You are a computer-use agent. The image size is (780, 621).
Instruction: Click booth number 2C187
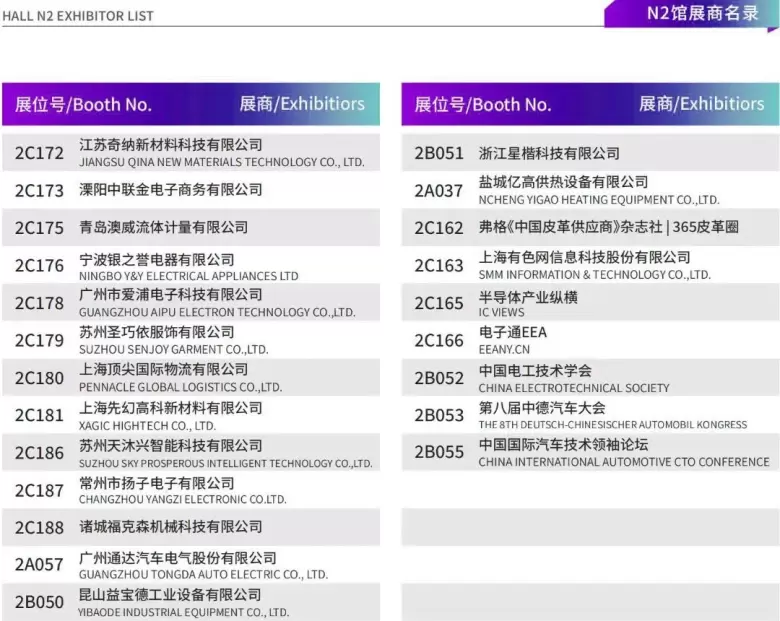(39, 491)
